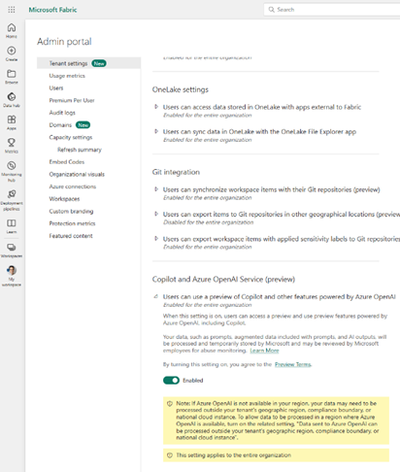The height and width of the screenshot is (472, 400).
Task: Click the search magnifier icon
Action: [271, 9]
